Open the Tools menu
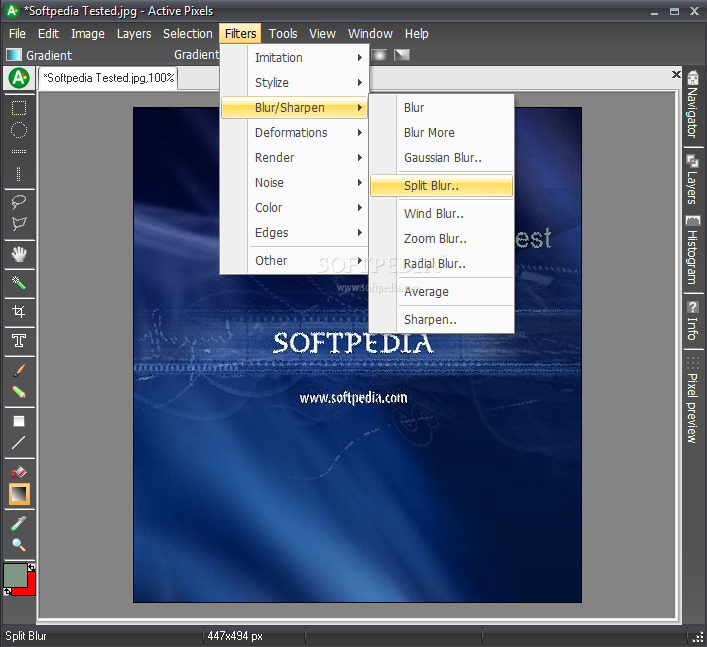 tap(283, 34)
